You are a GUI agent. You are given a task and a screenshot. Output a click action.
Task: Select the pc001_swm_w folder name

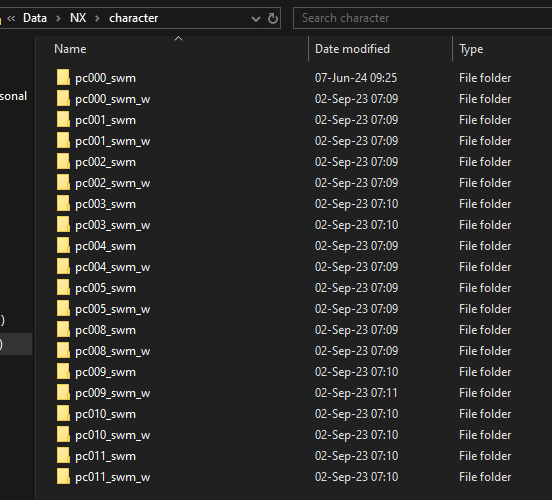(x=113, y=141)
